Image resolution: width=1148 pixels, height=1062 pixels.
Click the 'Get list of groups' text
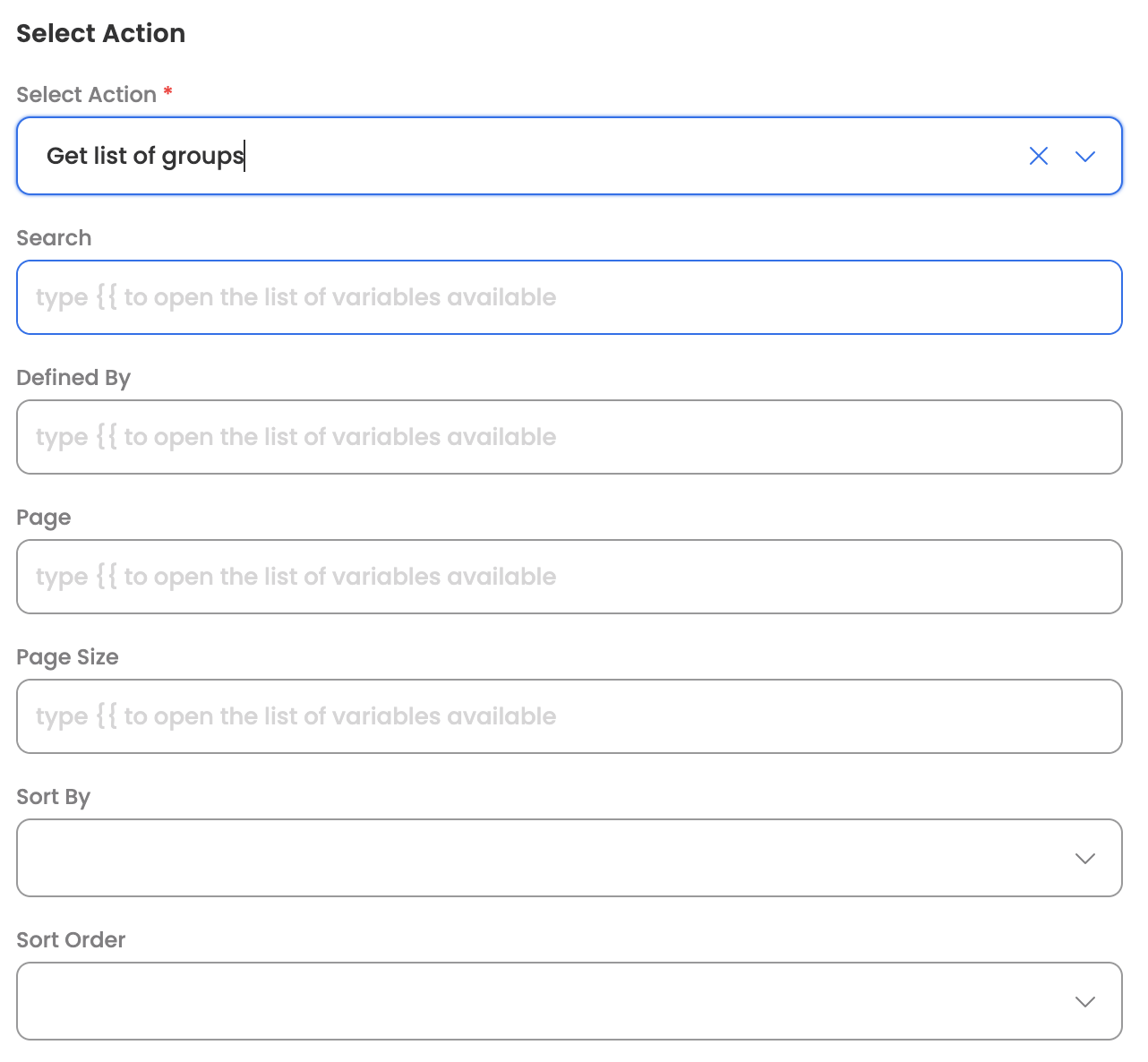(x=145, y=157)
